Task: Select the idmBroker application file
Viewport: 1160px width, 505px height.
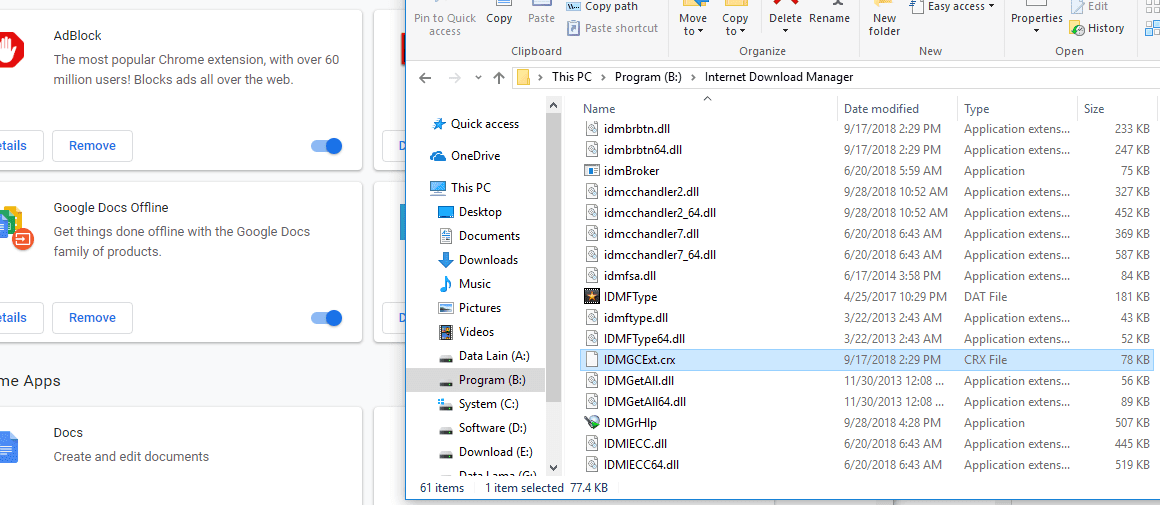Action: pyautogui.click(x=866, y=171)
